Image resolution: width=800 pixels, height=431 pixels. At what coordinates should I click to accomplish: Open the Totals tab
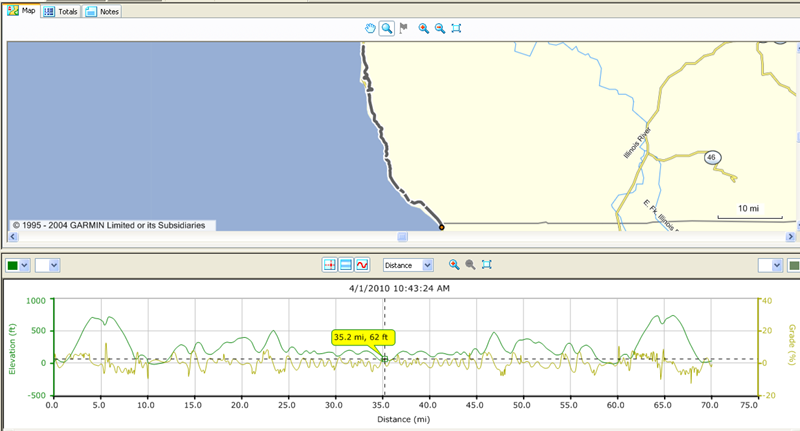click(61, 11)
